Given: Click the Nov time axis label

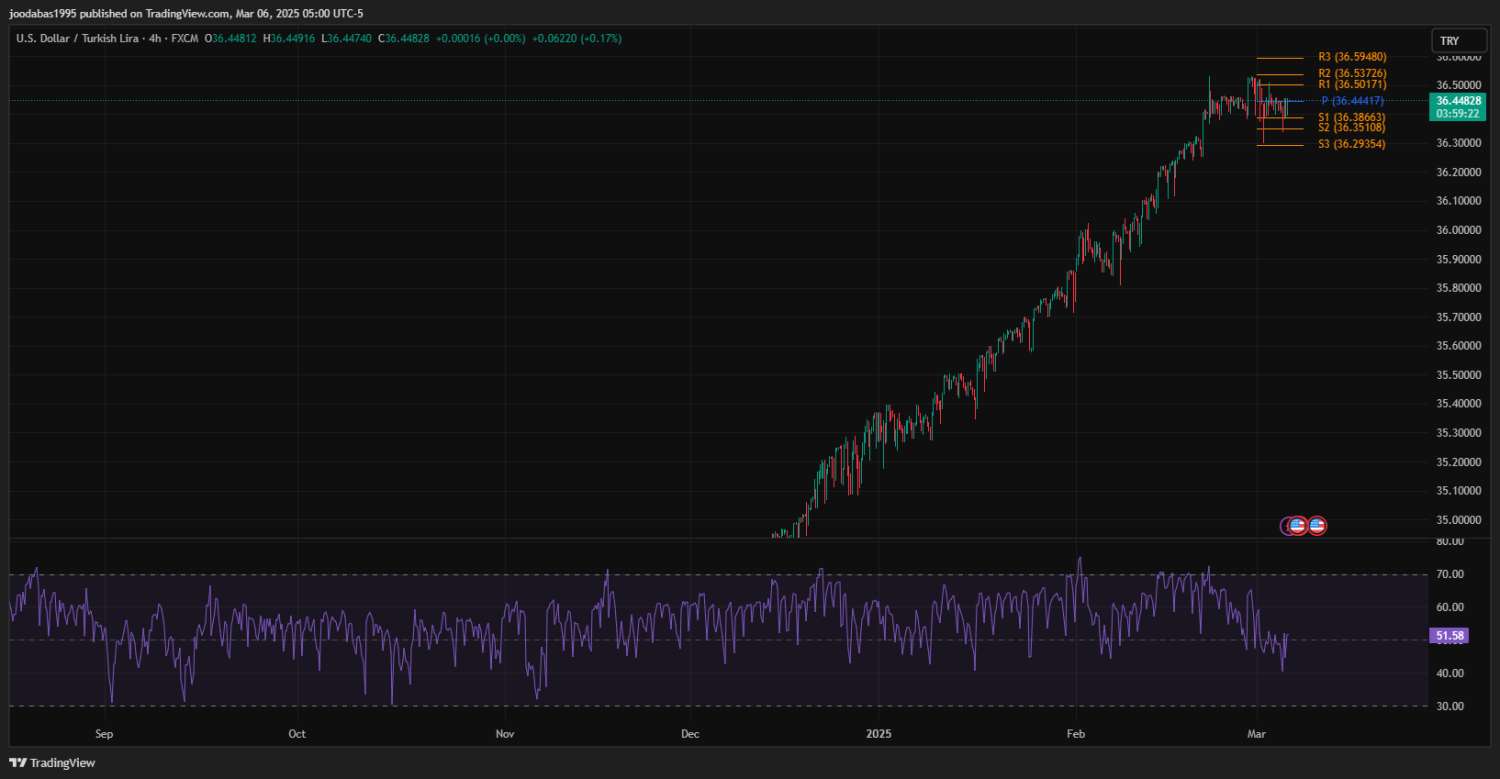Looking at the screenshot, I should click(505, 734).
